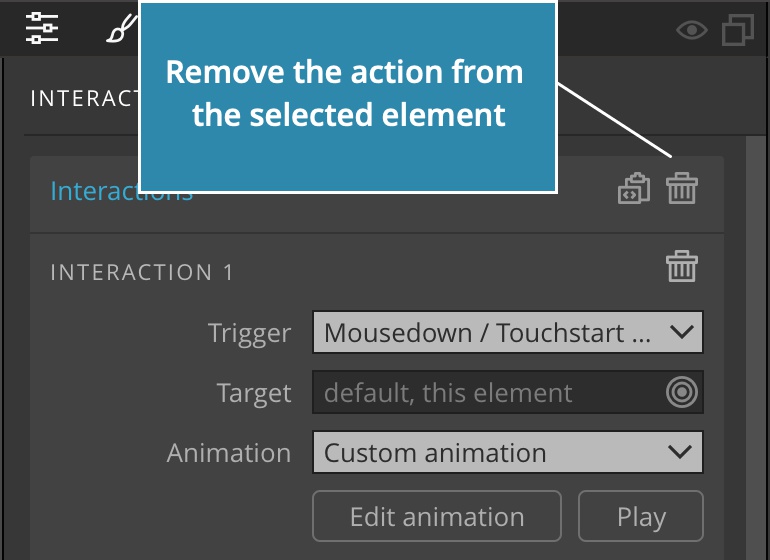Image resolution: width=770 pixels, height=560 pixels.
Task: Open the Trigger dropdown
Action: tap(508, 332)
